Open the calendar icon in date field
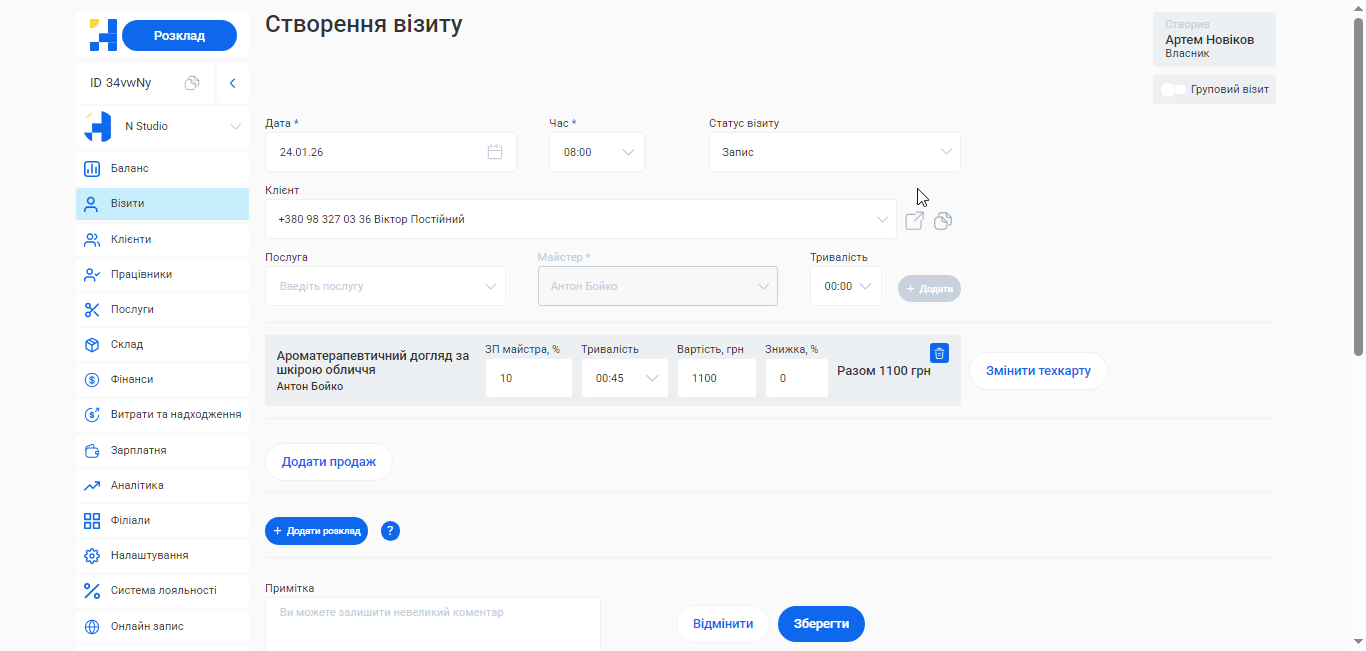This screenshot has height=651, width=1366. click(x=495, y=152)
